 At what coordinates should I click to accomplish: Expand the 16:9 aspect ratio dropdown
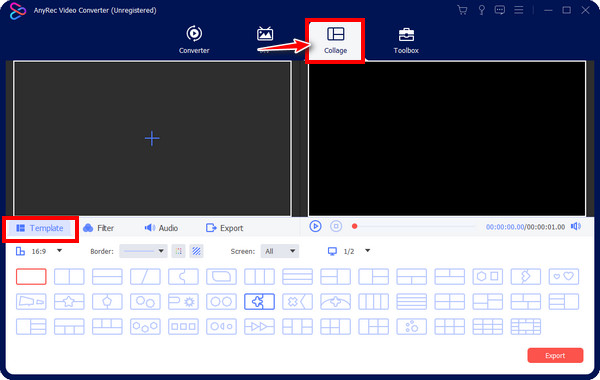point(59,251)
